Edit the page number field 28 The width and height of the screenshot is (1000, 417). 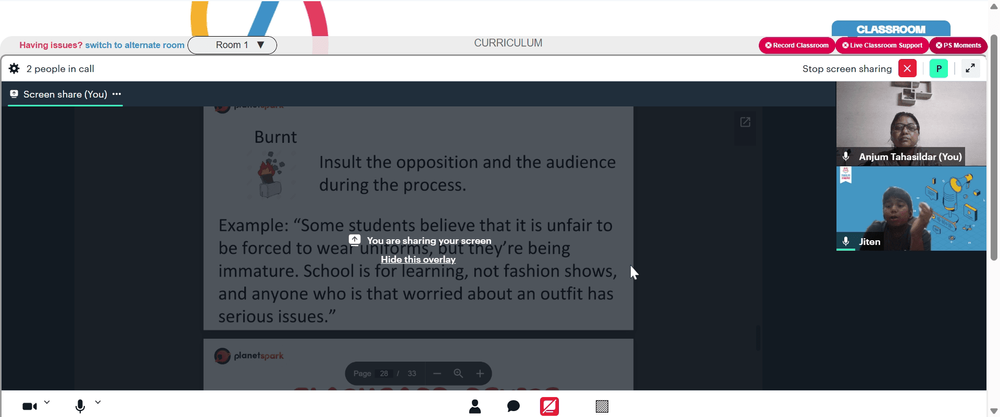click(x=384, y=374)
